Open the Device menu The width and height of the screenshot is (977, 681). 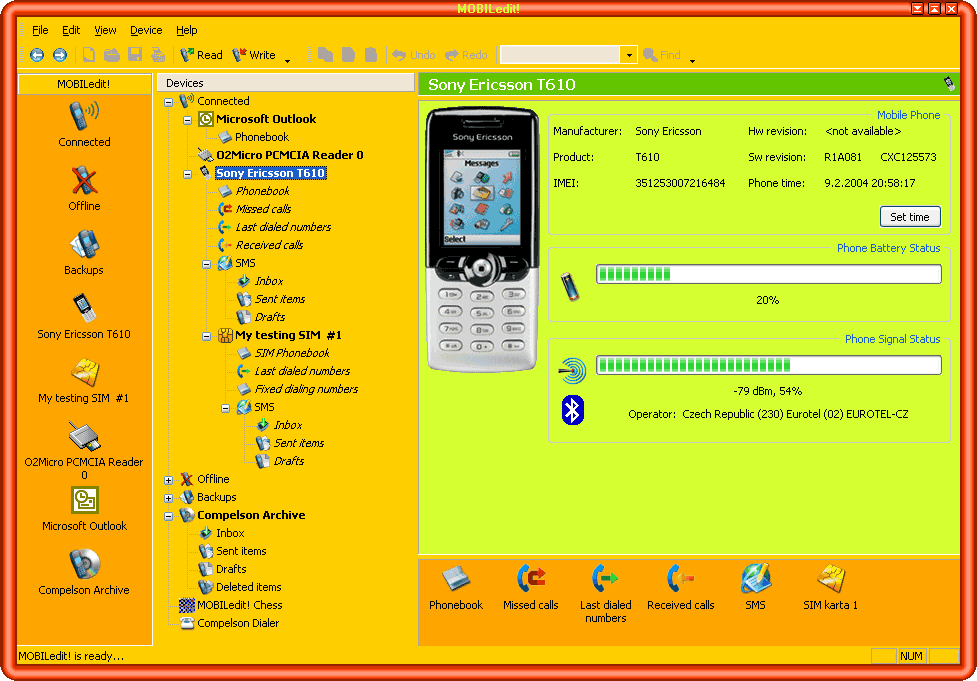point(146,30)
